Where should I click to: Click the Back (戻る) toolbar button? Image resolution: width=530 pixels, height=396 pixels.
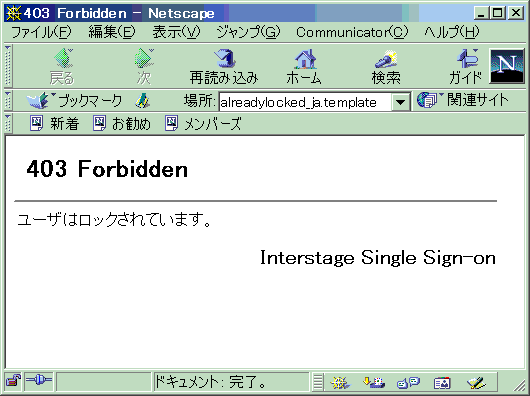63,66
